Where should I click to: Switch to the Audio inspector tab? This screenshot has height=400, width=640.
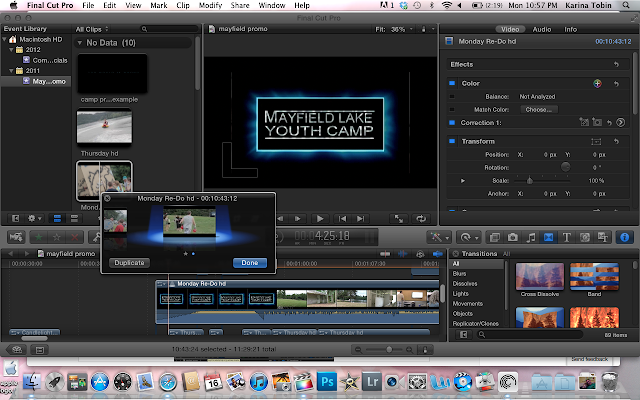tap(542, 29)
